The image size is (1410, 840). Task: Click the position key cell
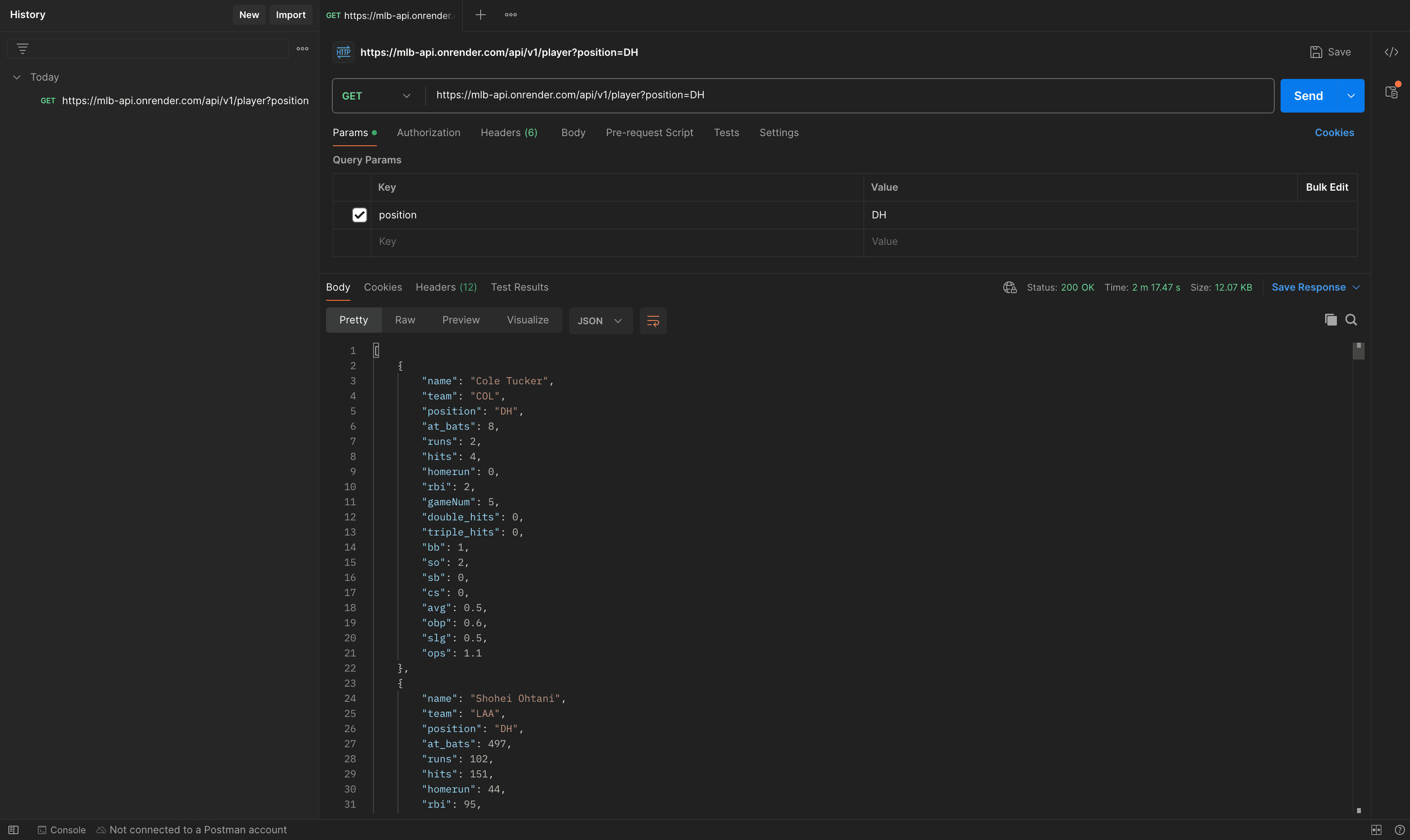(x=617, y=215)
